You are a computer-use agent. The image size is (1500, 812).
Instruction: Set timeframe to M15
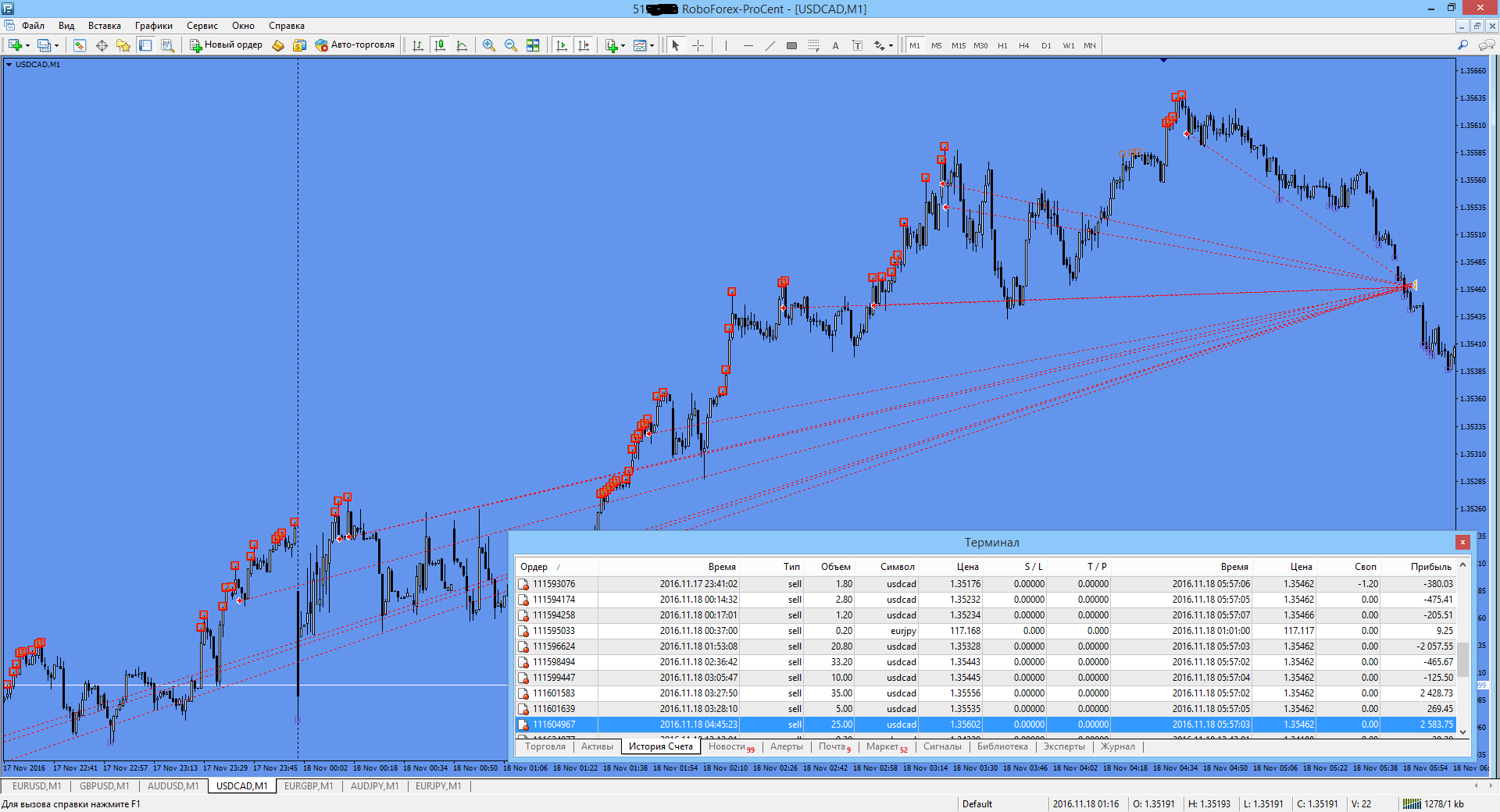click(958, 45)
